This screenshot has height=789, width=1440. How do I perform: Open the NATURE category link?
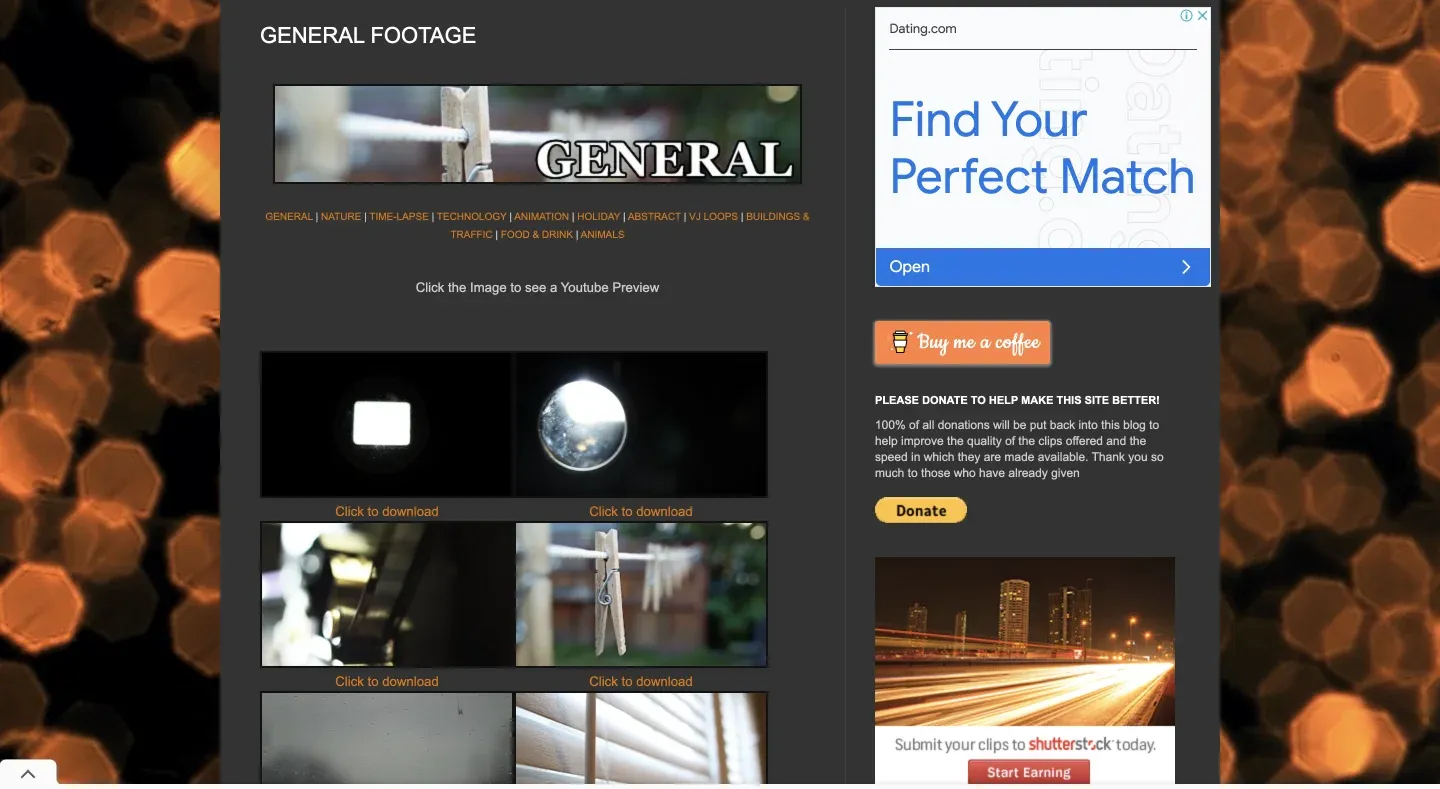click(341, 217)
